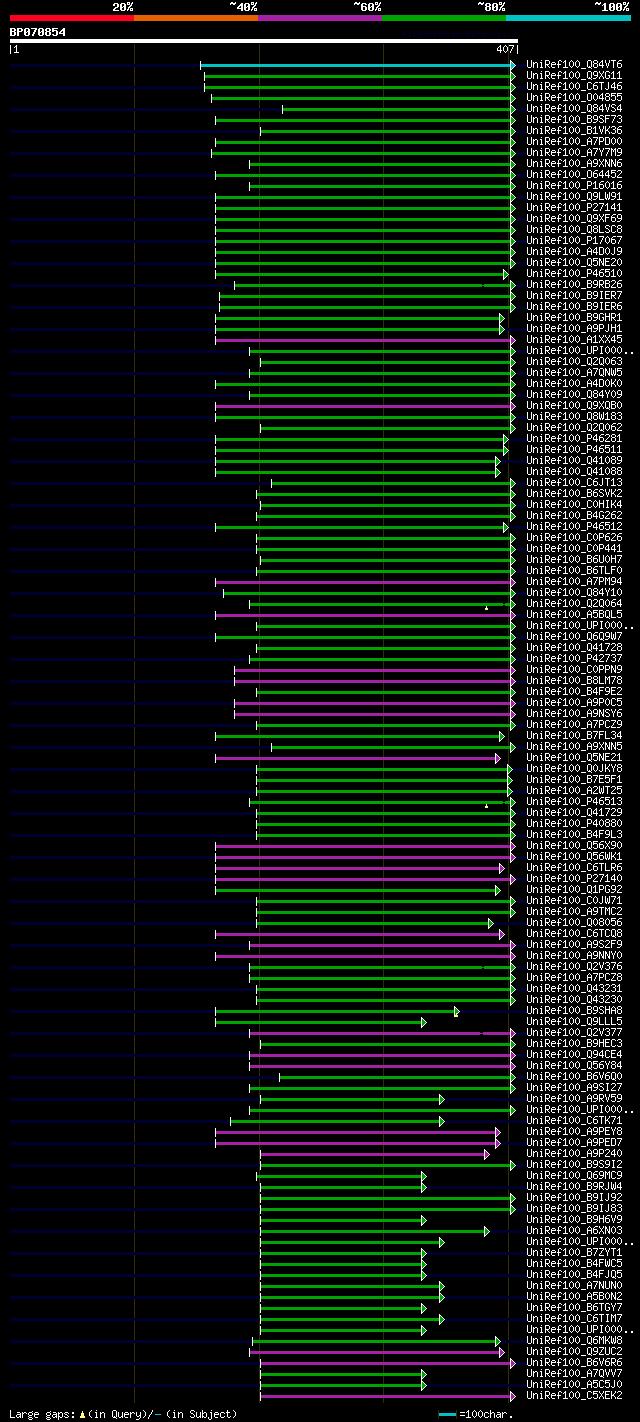
Task: Click the purple ~60% legend segment
Action: pyautogui.click(x=320, y=18)
